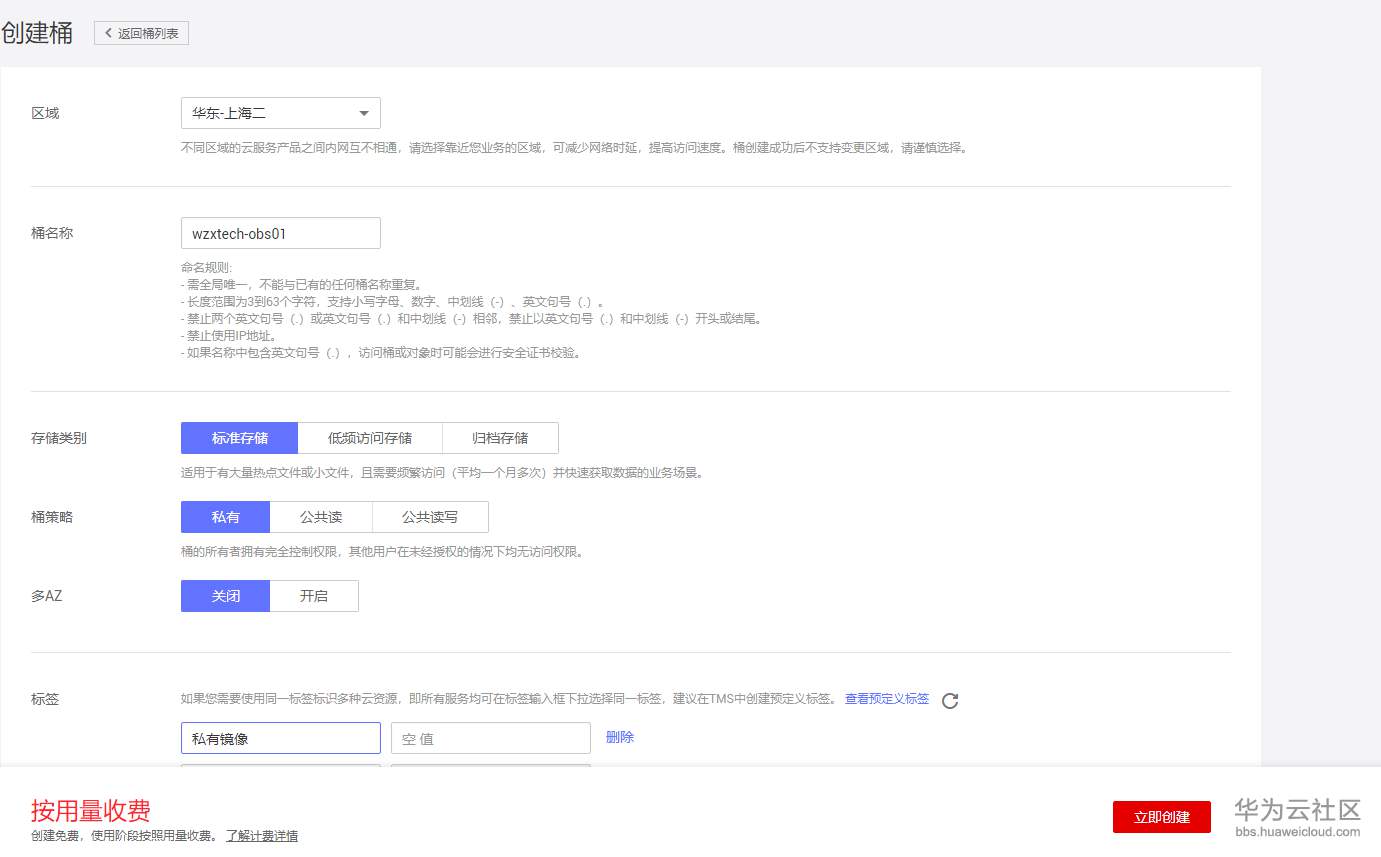
Task: Set bucket policy to 公共读写
Action: click(x=430, y=517)
